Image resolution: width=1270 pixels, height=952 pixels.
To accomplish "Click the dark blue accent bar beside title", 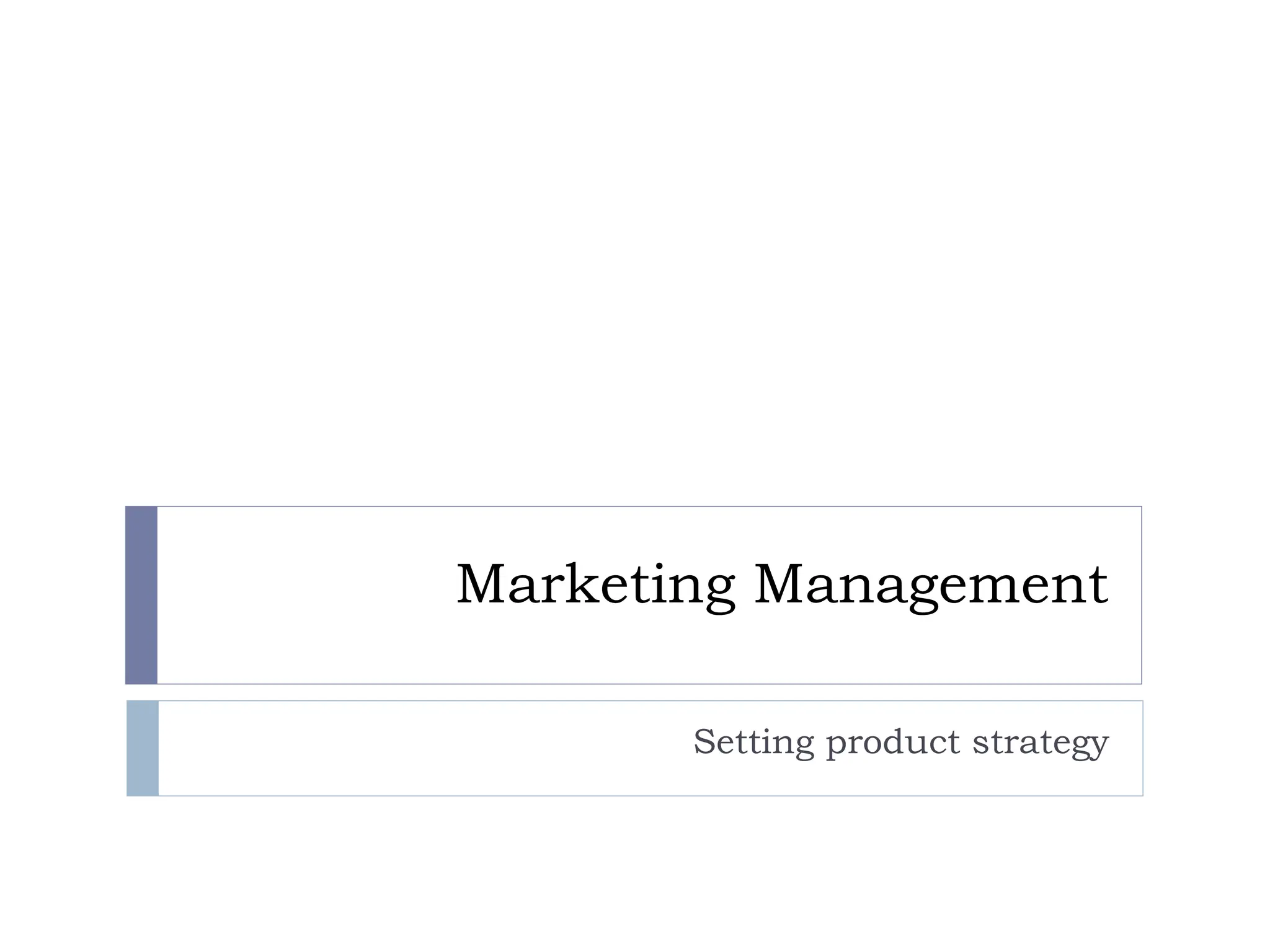I will coord(141,595).
